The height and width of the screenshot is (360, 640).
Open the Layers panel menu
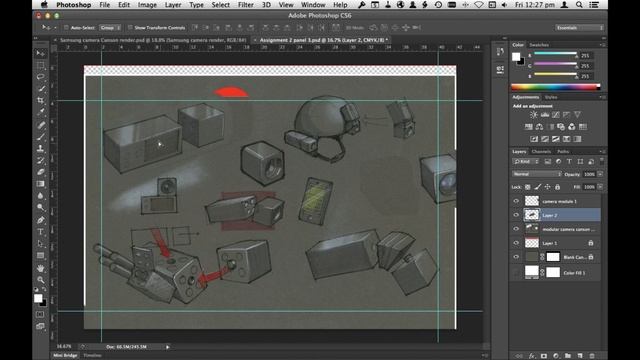(602, 152)
